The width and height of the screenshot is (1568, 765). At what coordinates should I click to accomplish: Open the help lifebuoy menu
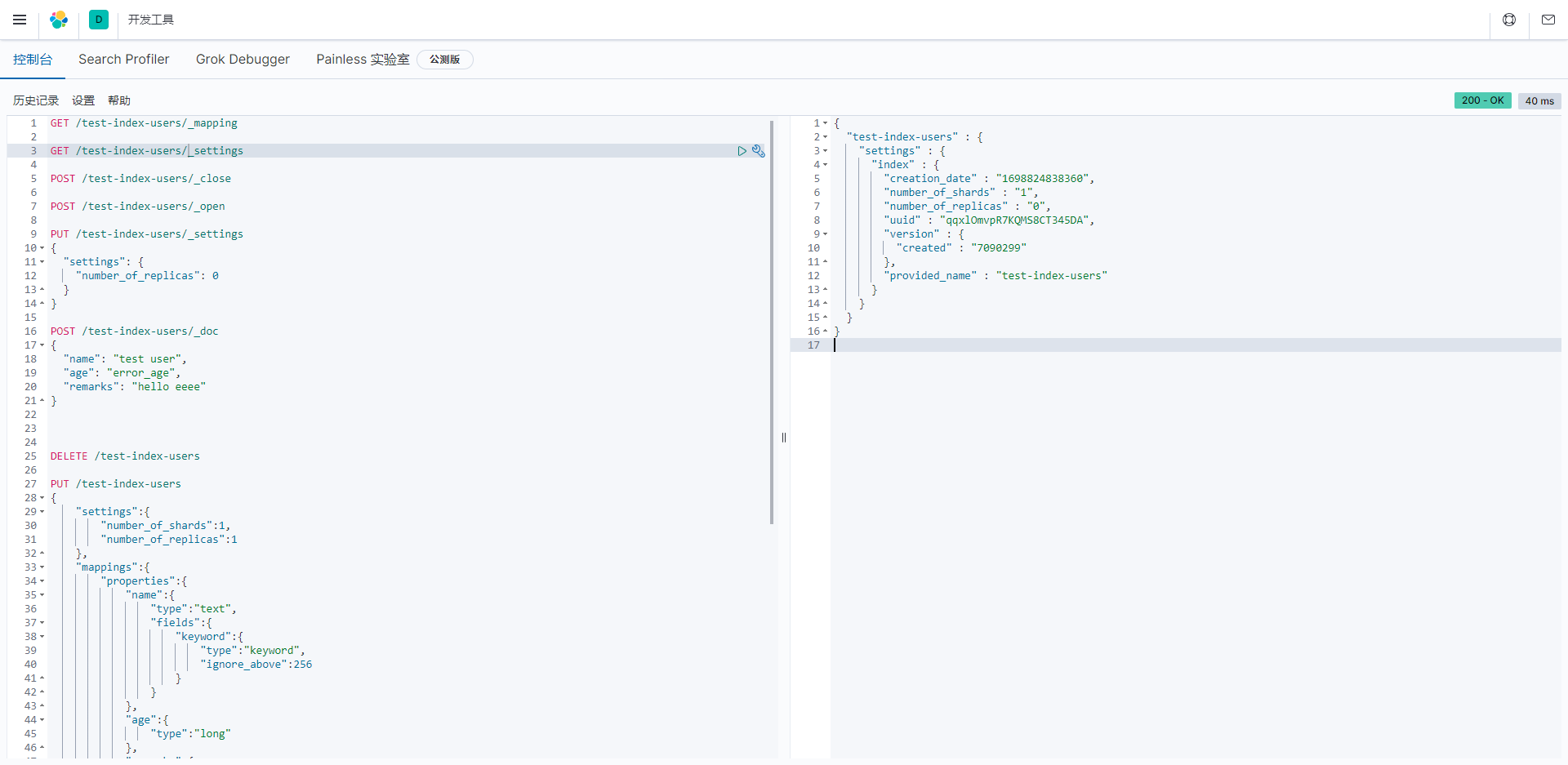pyautogui.click(x=1509, y=20)
